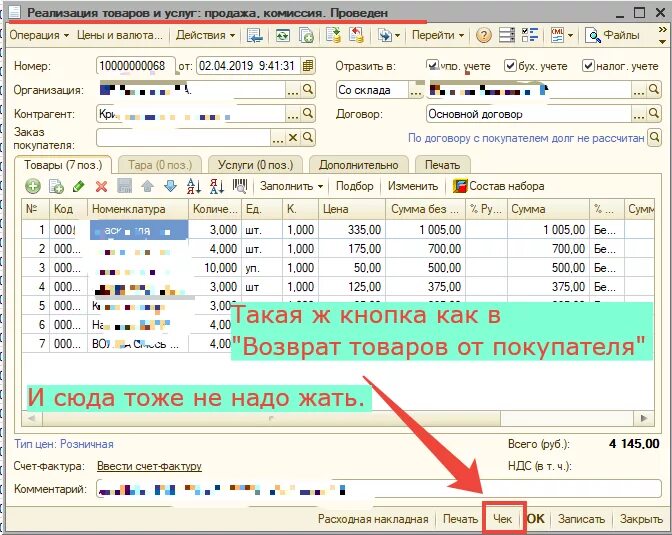Click the Ввести счет-фактуру link

tap(149, 466)
